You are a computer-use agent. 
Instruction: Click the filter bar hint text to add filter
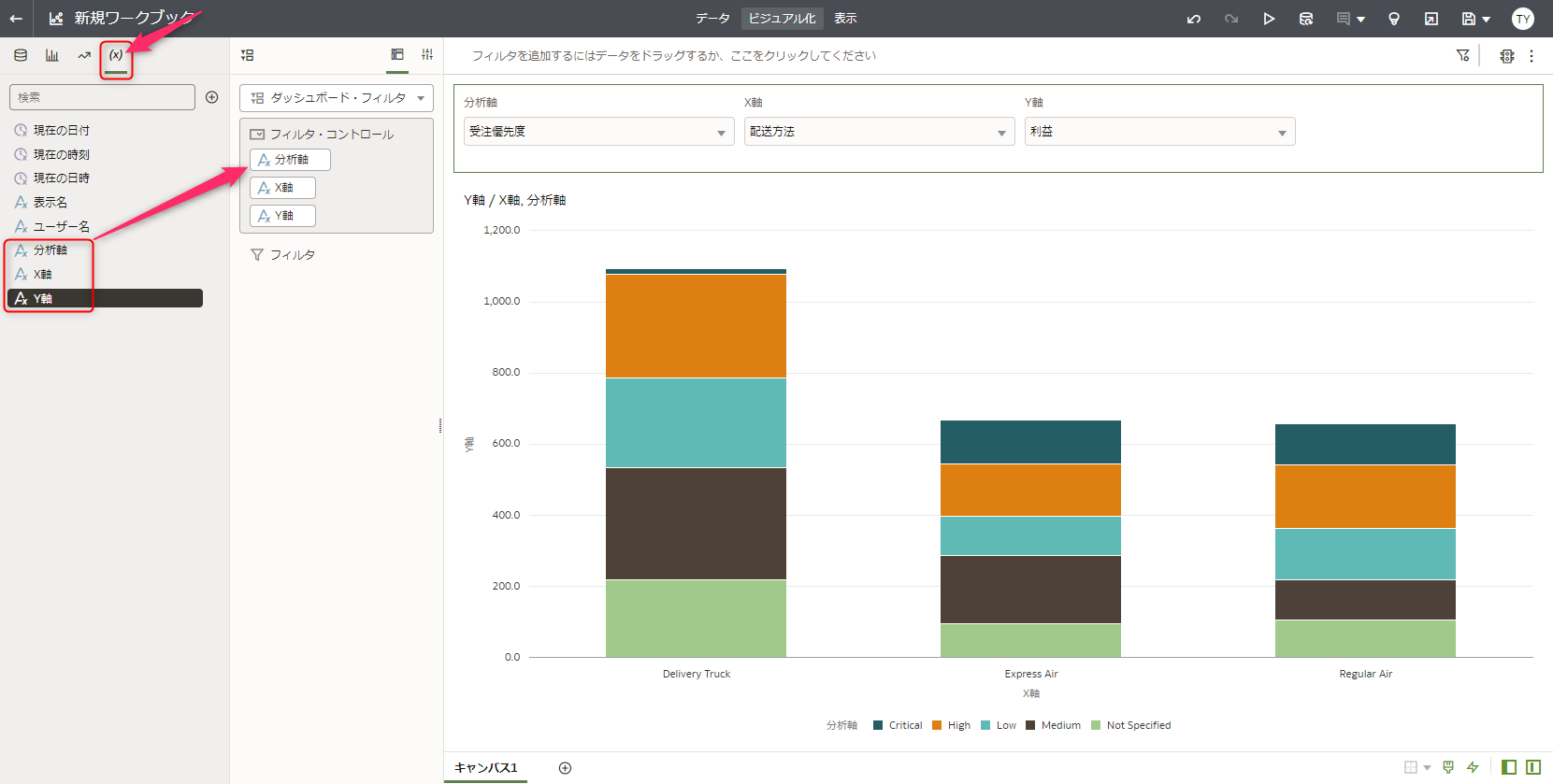click(x=673, y=56)
